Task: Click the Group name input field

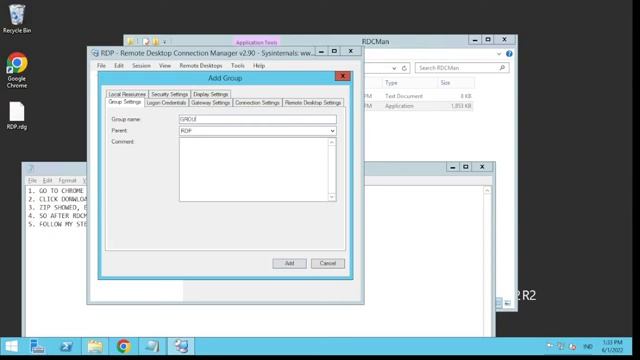Action: (258, 119)
